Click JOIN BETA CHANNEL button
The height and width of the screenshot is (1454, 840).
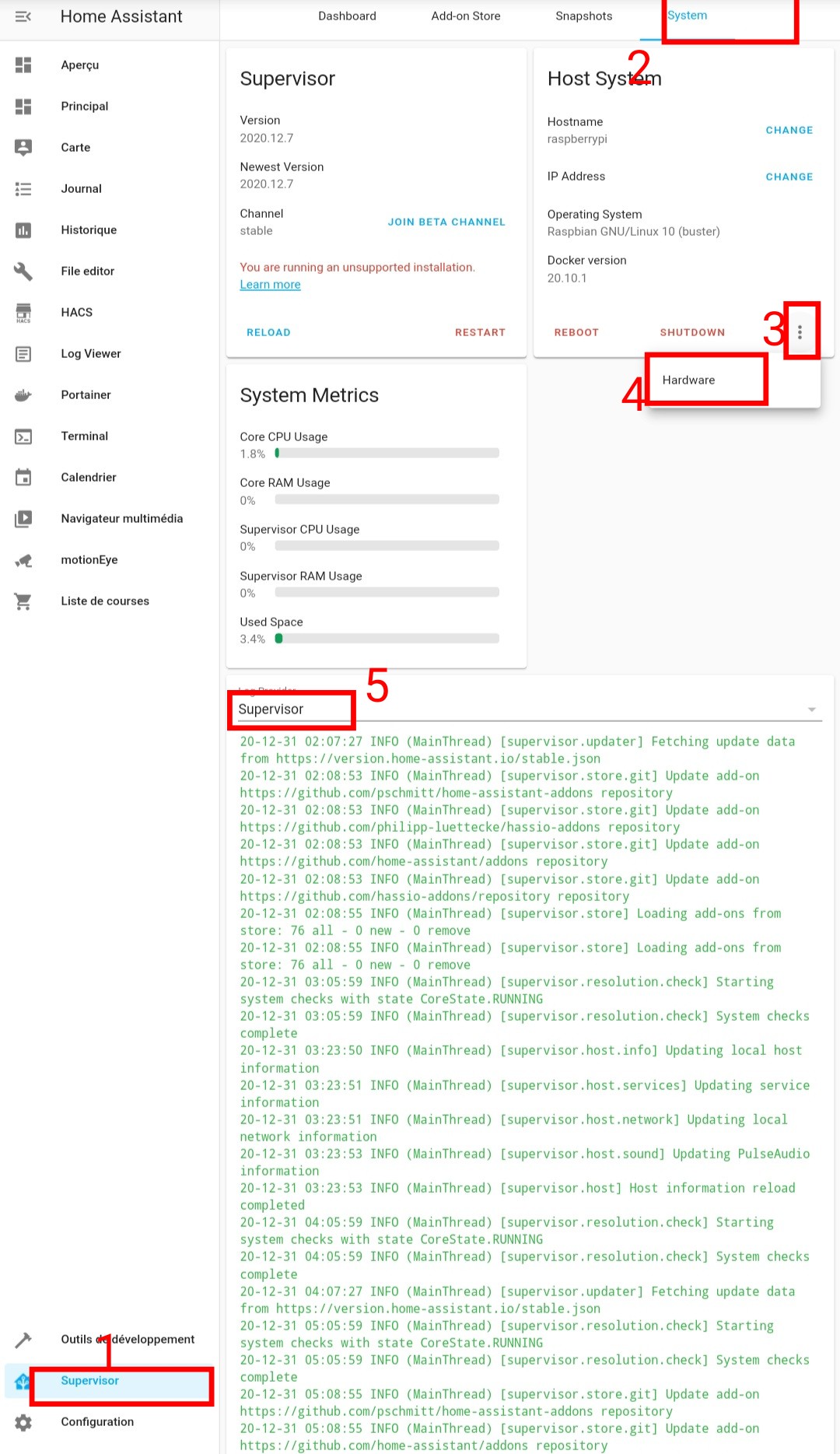tap(446, 222)
